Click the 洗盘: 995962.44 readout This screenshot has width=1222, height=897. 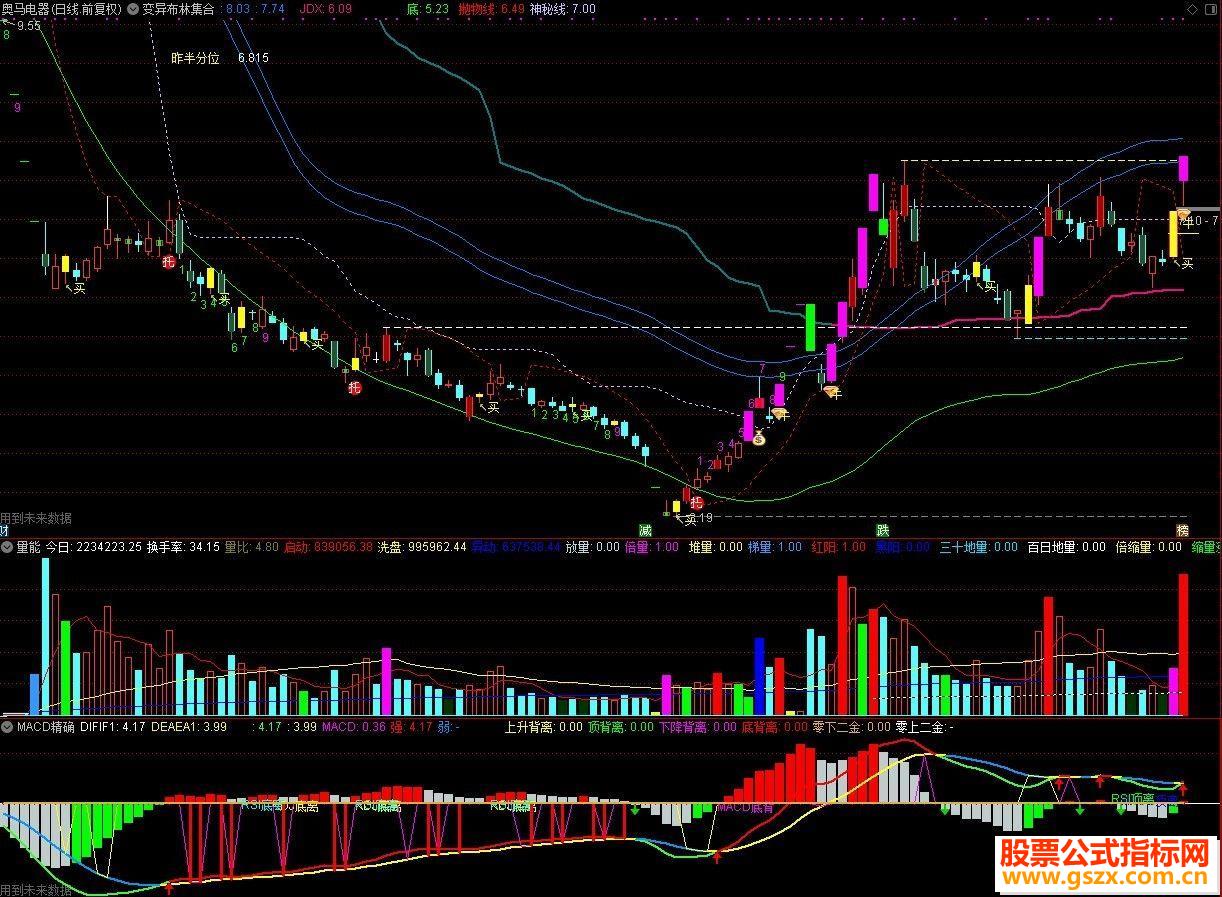pos(422,548)
